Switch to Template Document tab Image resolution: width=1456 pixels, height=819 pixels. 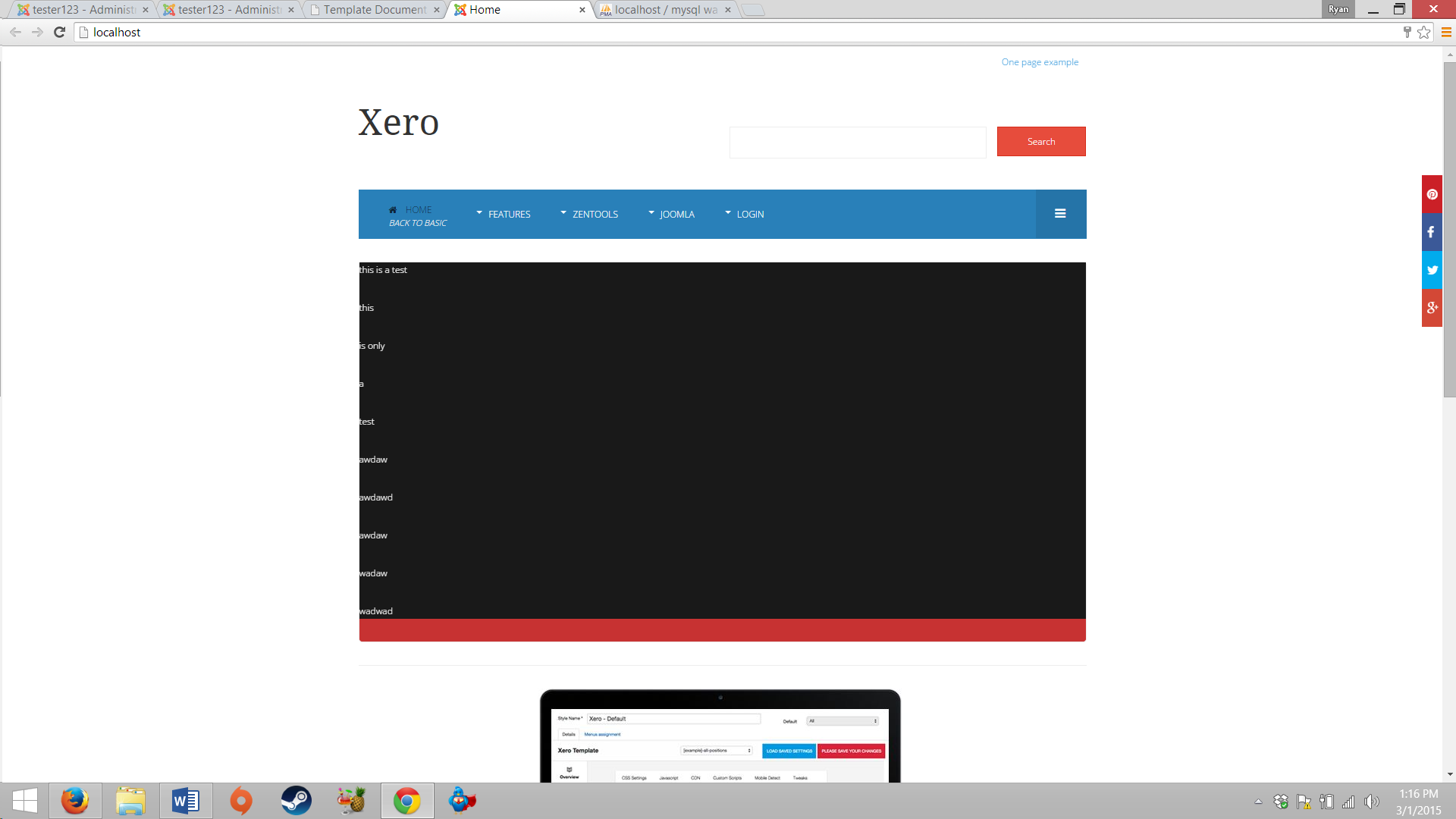coord(373,10)
